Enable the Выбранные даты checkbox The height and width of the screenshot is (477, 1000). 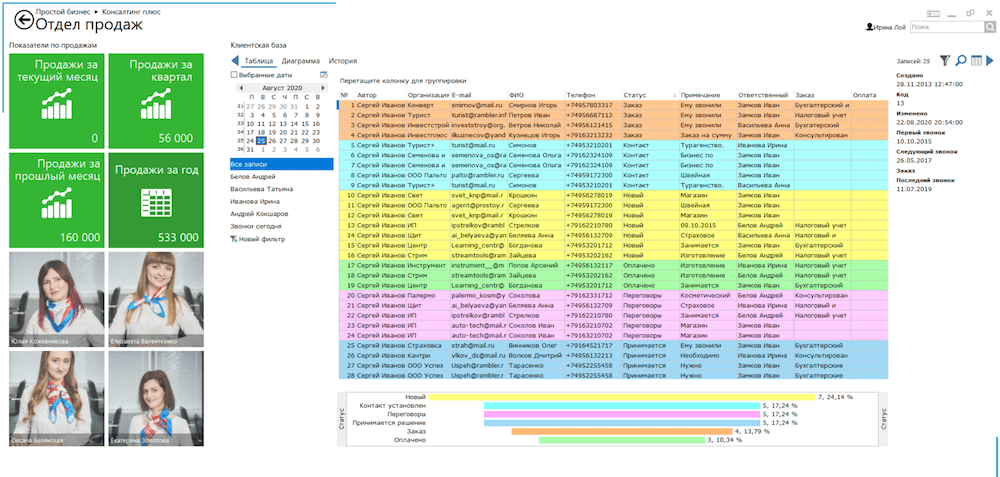coord(235,75)
